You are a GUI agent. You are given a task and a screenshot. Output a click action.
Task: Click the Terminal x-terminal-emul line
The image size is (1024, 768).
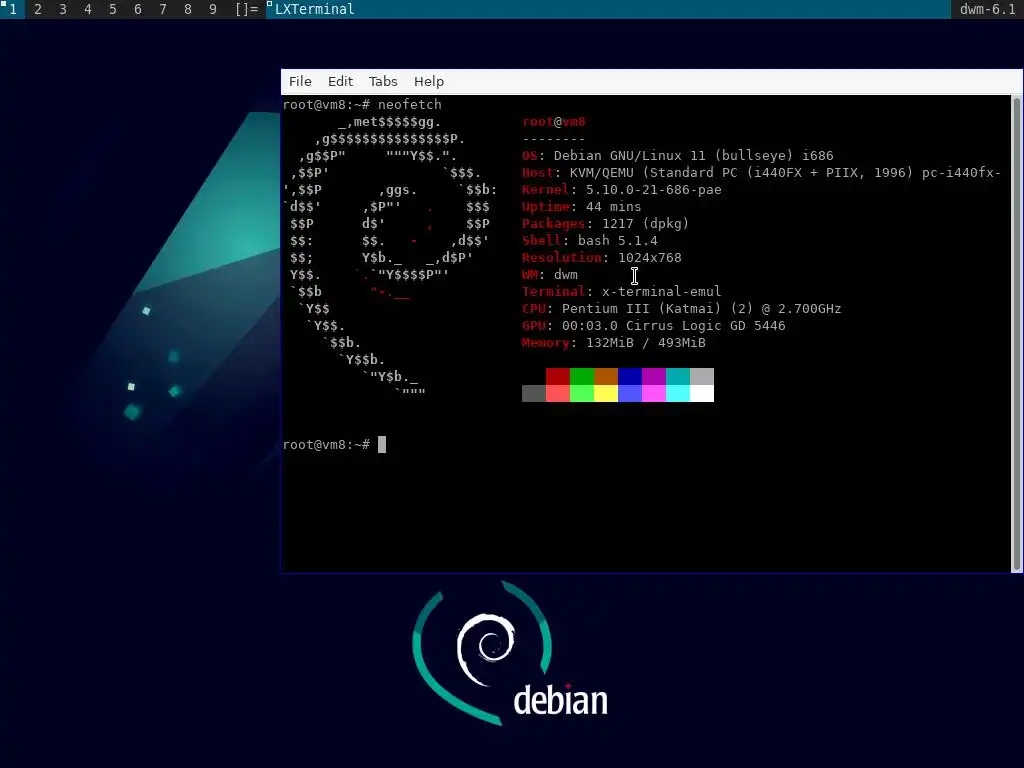tap(622, 291)
